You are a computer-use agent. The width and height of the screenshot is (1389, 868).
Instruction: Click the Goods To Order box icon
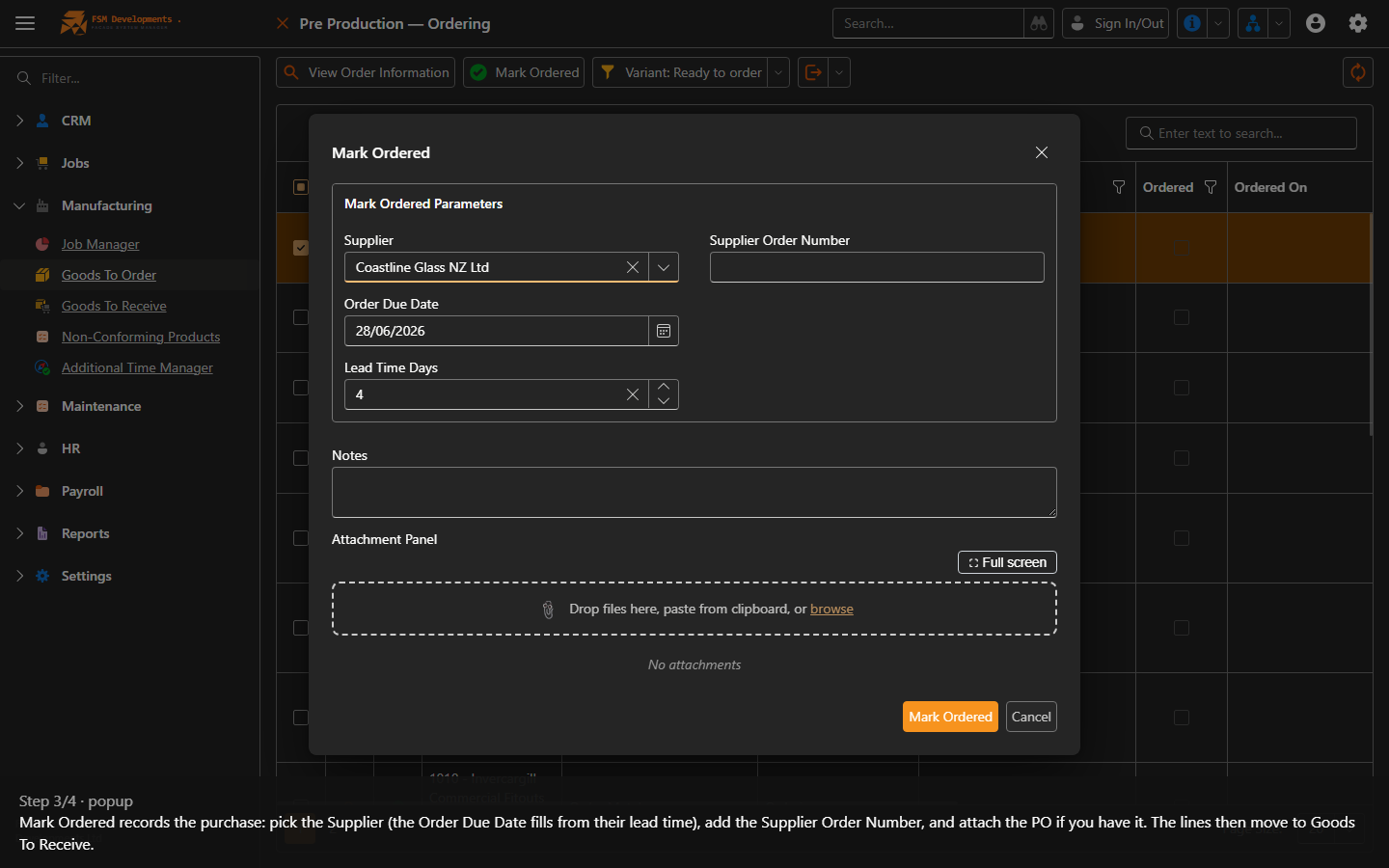click(x=42, y=275)
